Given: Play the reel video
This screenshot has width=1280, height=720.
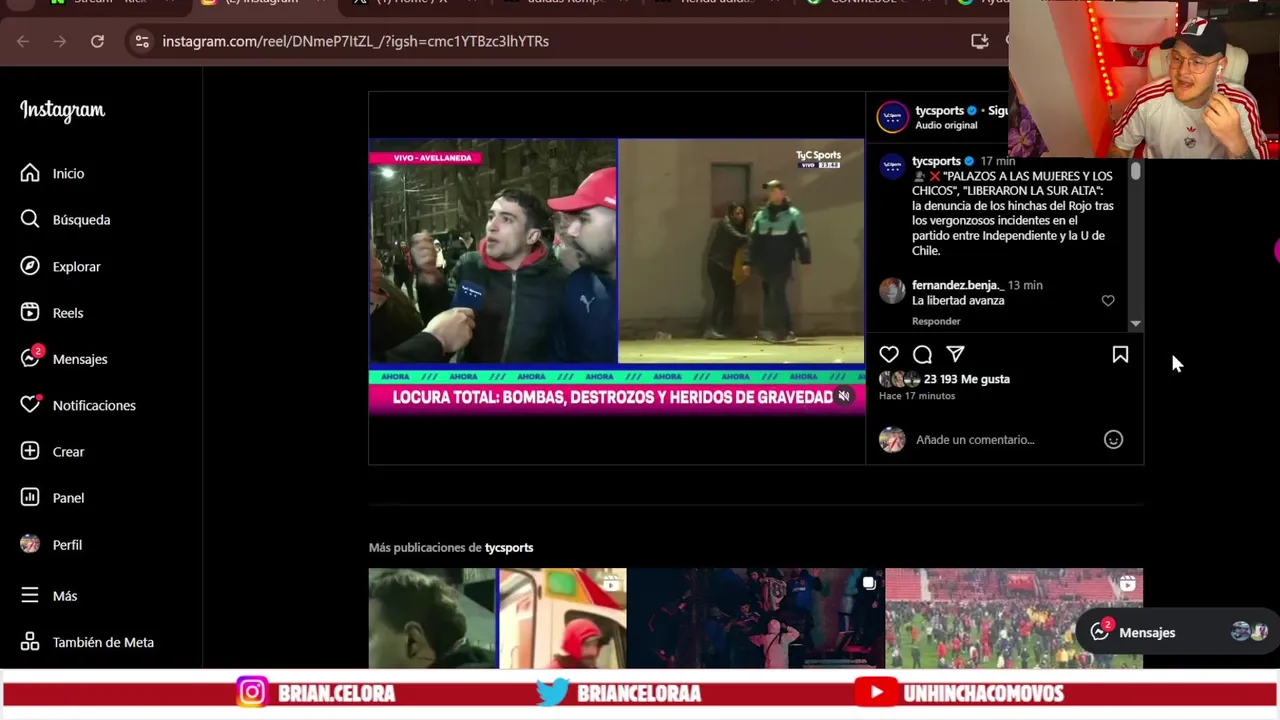Looking at the screenshot, I should [x=616, y=277].
